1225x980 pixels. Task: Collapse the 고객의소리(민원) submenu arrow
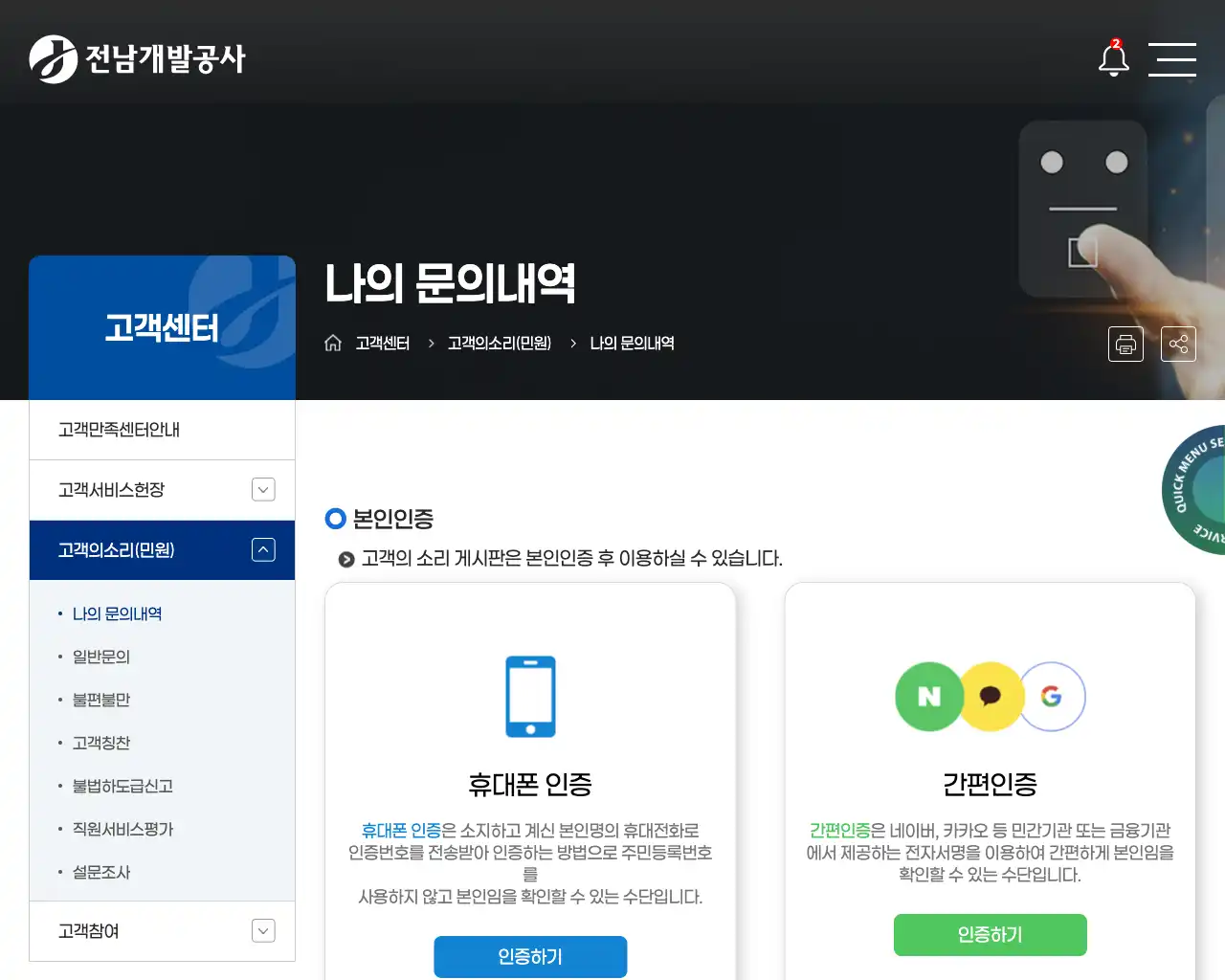tap(263, 550)
